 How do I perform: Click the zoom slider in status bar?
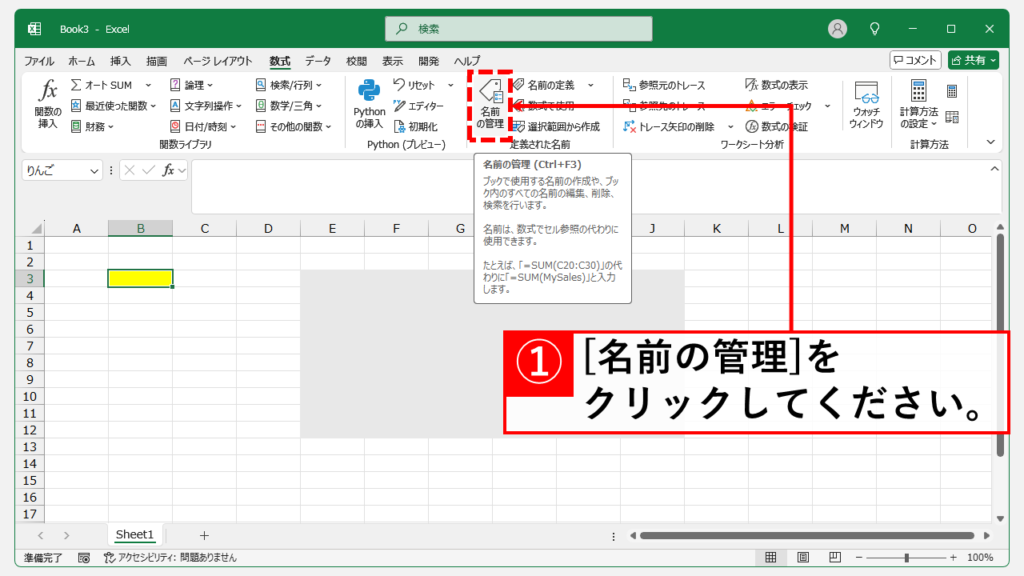point(906,557)
